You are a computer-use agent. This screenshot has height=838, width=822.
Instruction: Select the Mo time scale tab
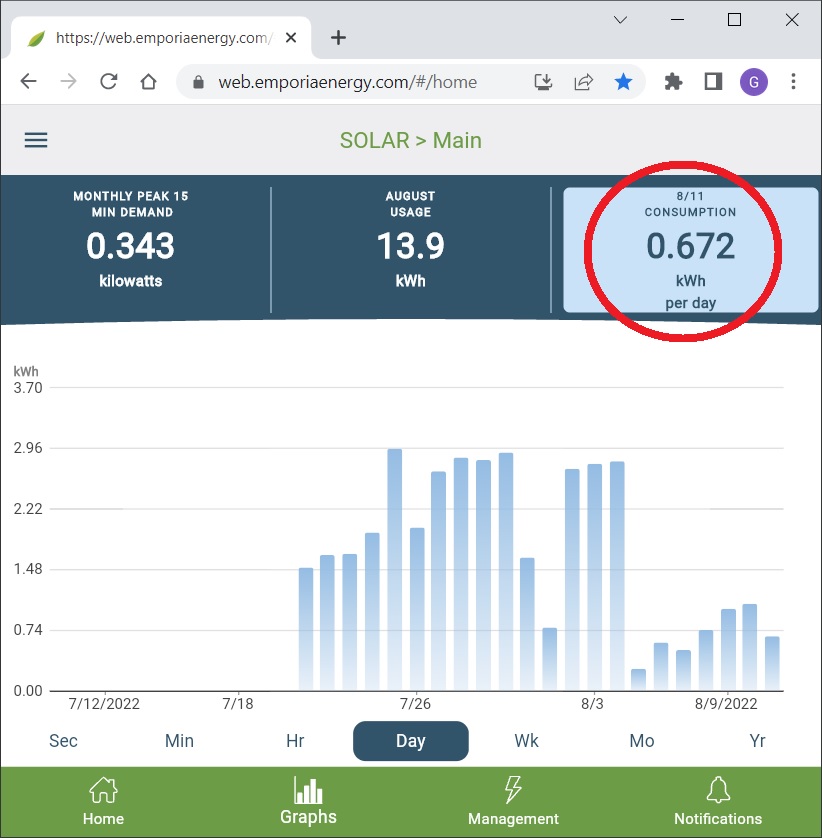click(x=642, y=741)
